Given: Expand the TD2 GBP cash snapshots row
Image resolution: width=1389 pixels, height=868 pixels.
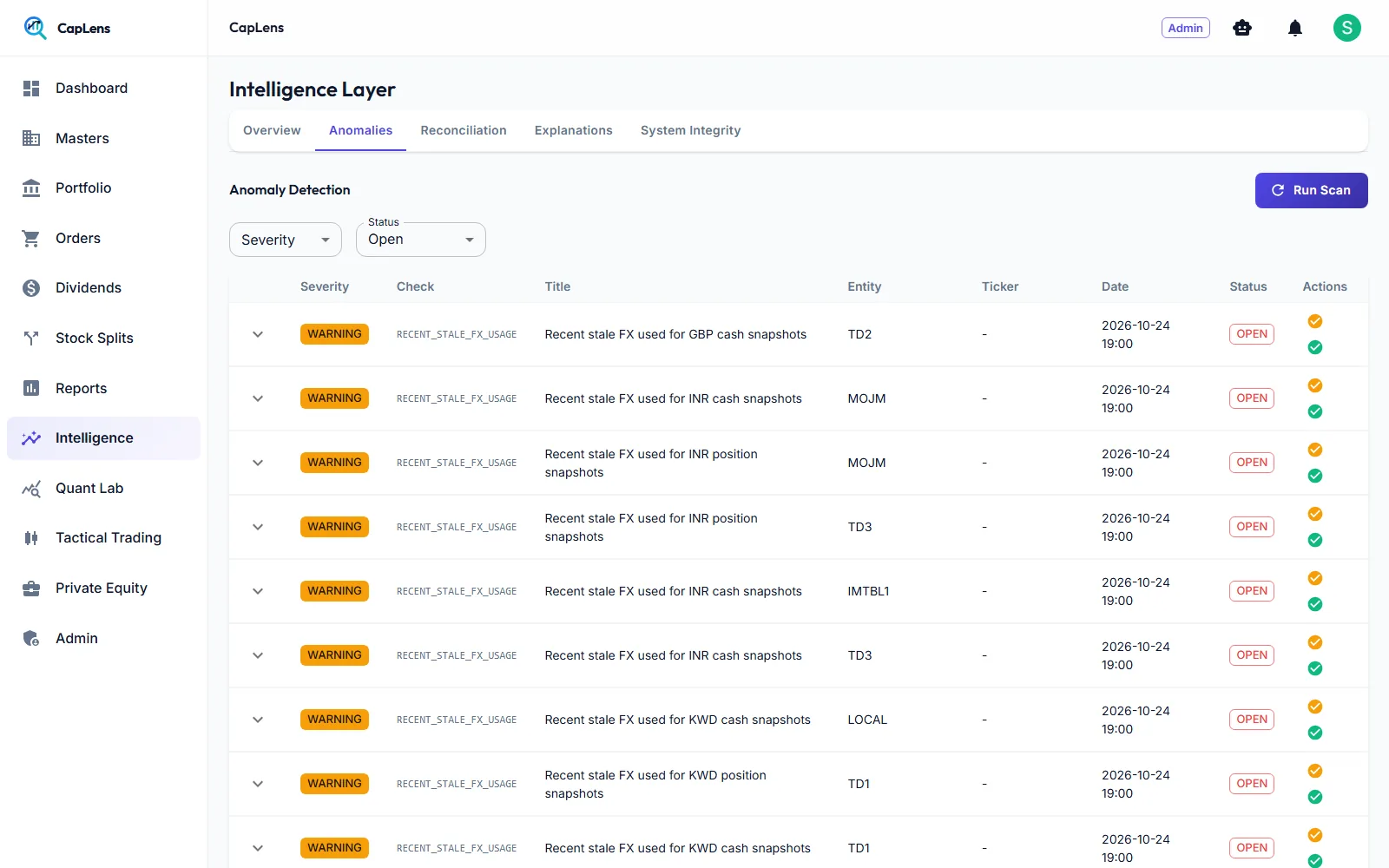Looking at the screenshot, I should pyautogui.click(x=258, y=334).
